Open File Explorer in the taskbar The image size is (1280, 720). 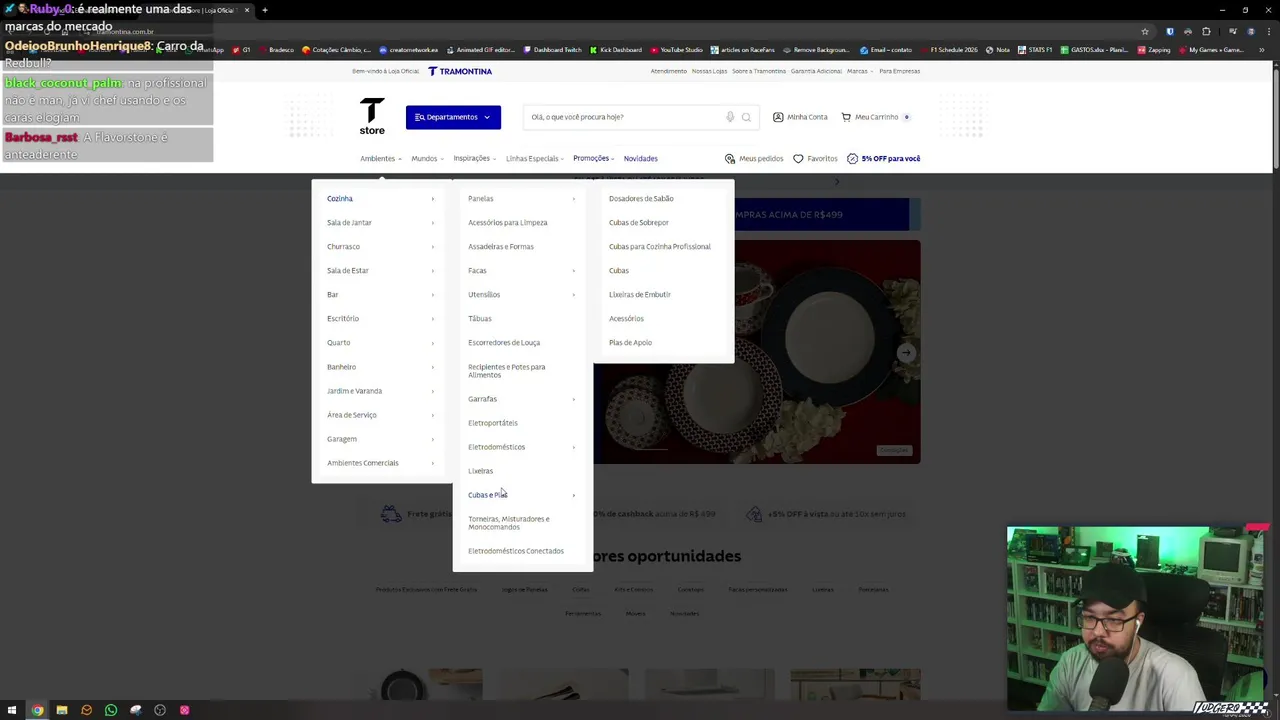(x=61, y=710)
